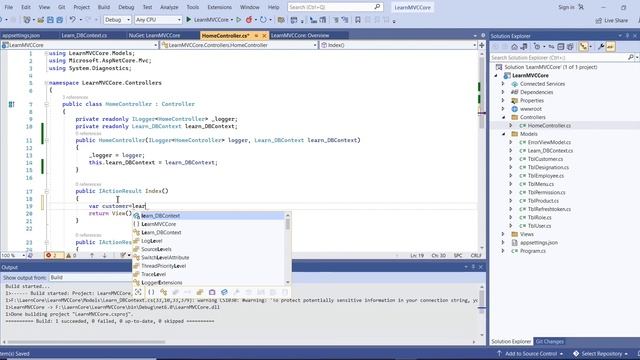Open HomeController type navigation dropdown
The height and width of the screenshot is (360, 640).
point(239,45)
